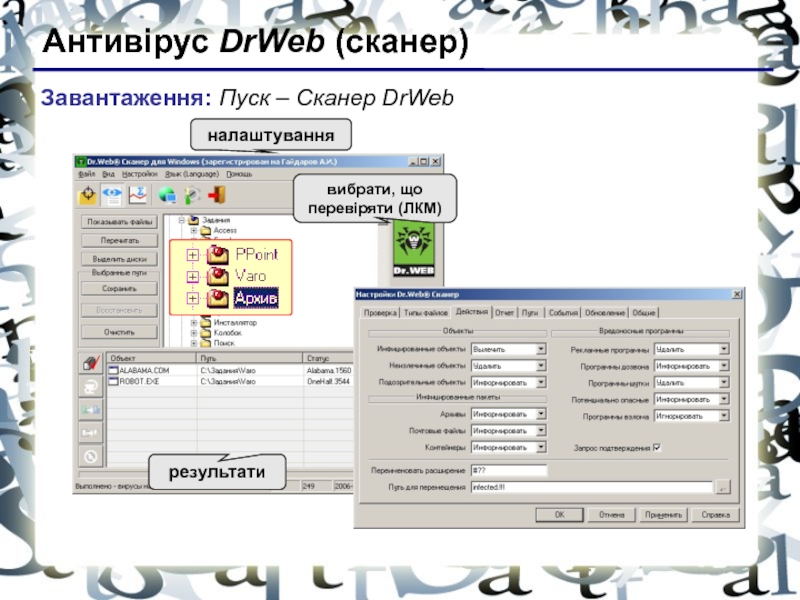Viewport: 800px width, 600px height.
Task: Click the Справка button
Action: point(715,515)
